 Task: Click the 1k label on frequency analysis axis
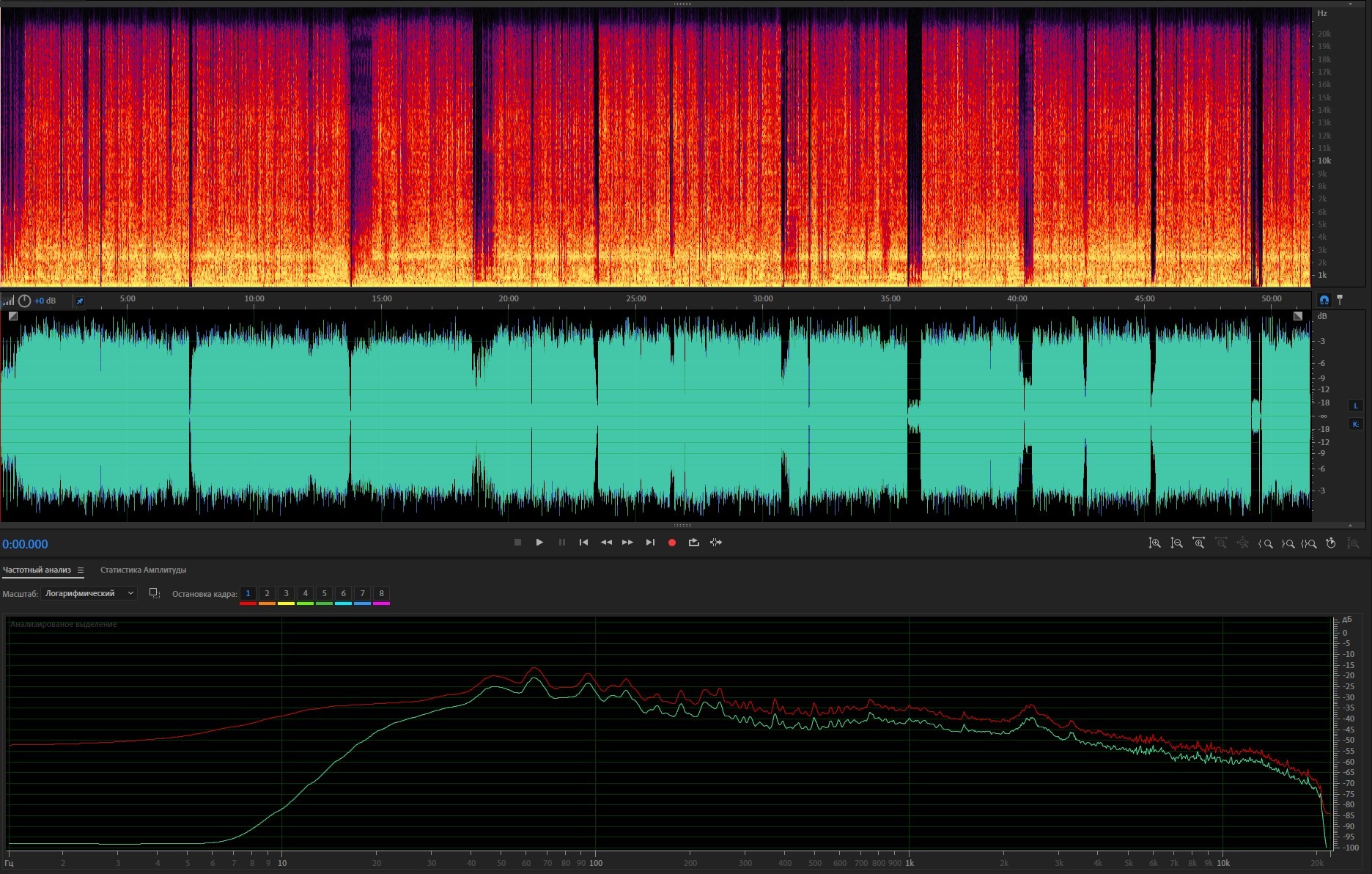coord(910,863)
